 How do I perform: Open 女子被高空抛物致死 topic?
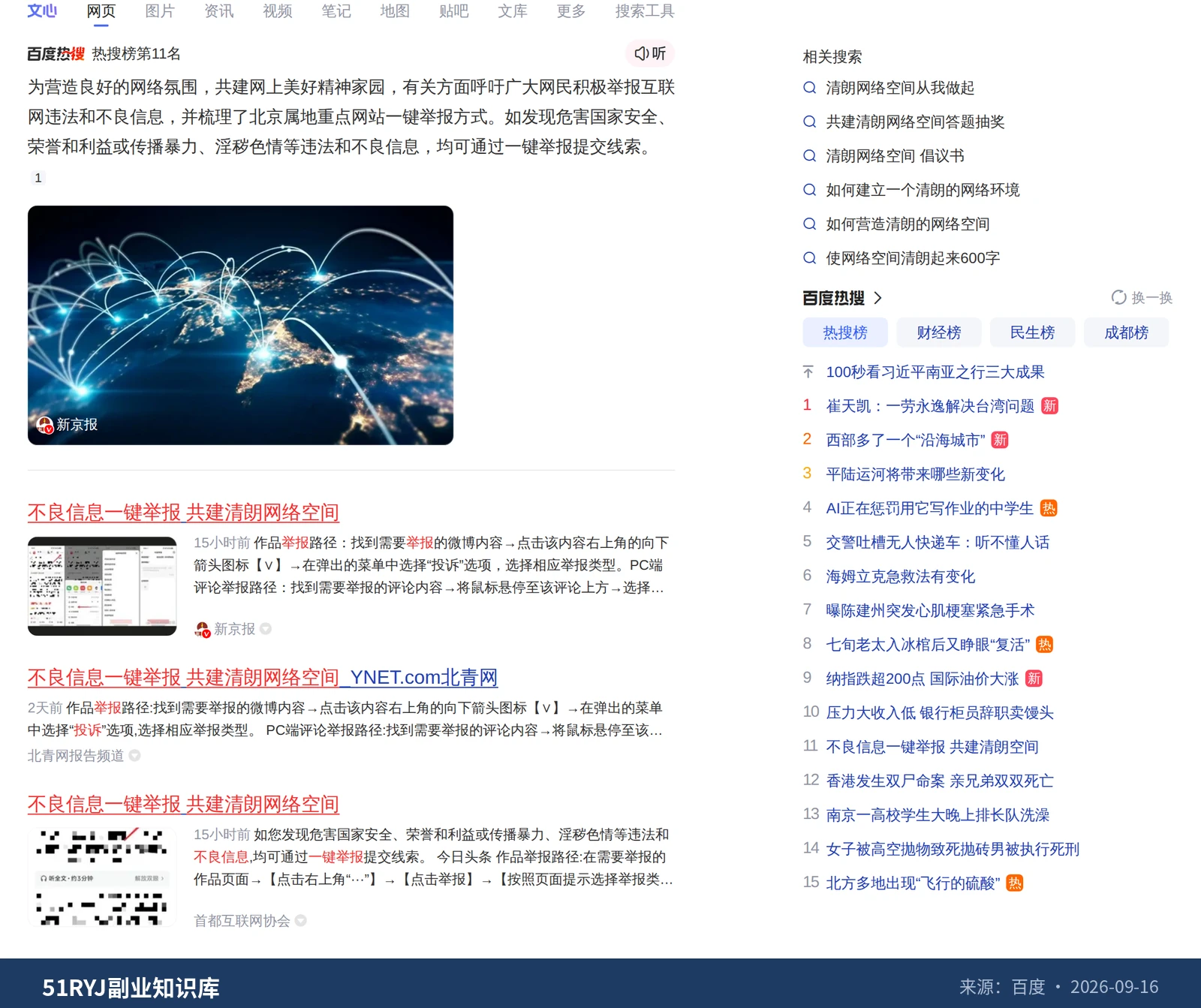[953, 849]
